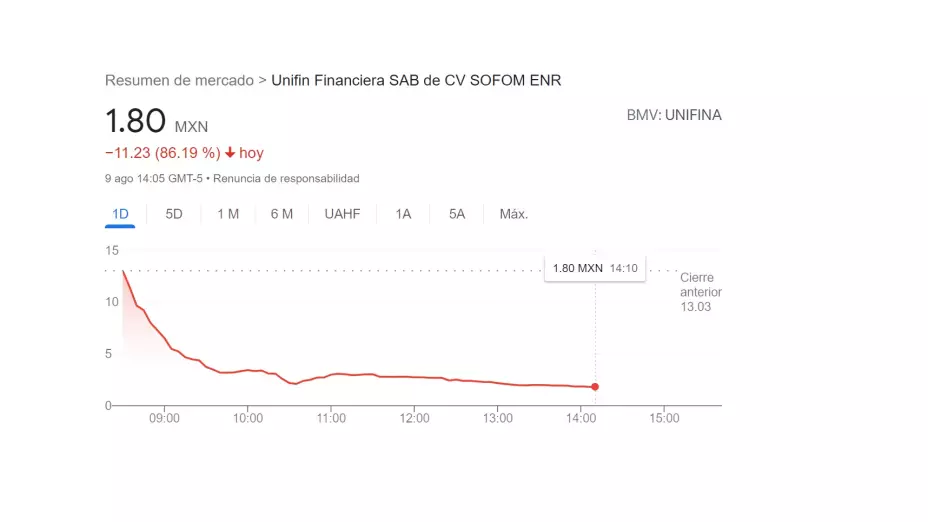Click the Unifin Financiera SAB company name

(416, 80)
